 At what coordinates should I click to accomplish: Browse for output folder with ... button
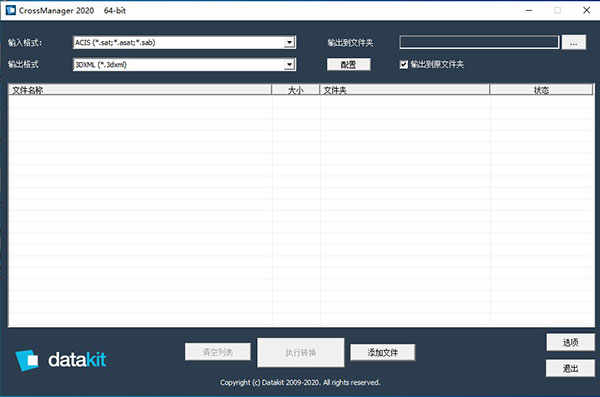coord(574,42)
